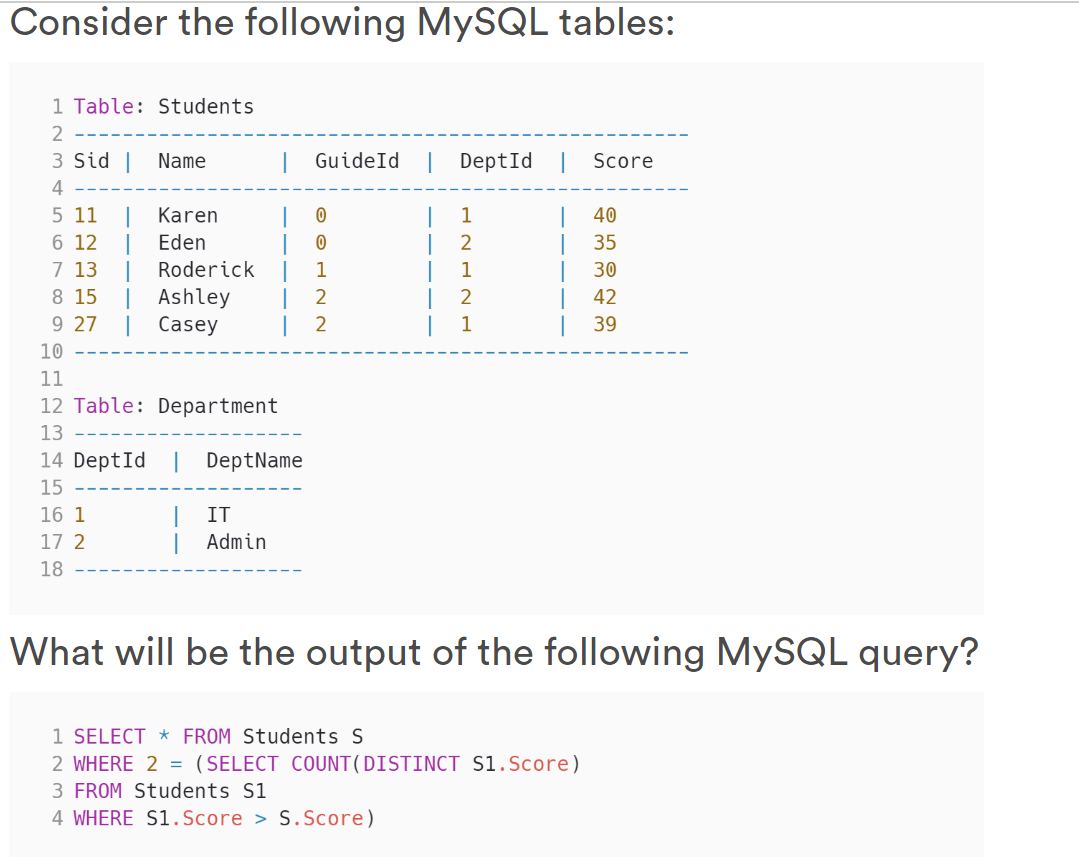Viewport: 1079px width, 857px height.
Task: Click the heading "Consider the following MySQL tables"
Action: tap(342, 22)
